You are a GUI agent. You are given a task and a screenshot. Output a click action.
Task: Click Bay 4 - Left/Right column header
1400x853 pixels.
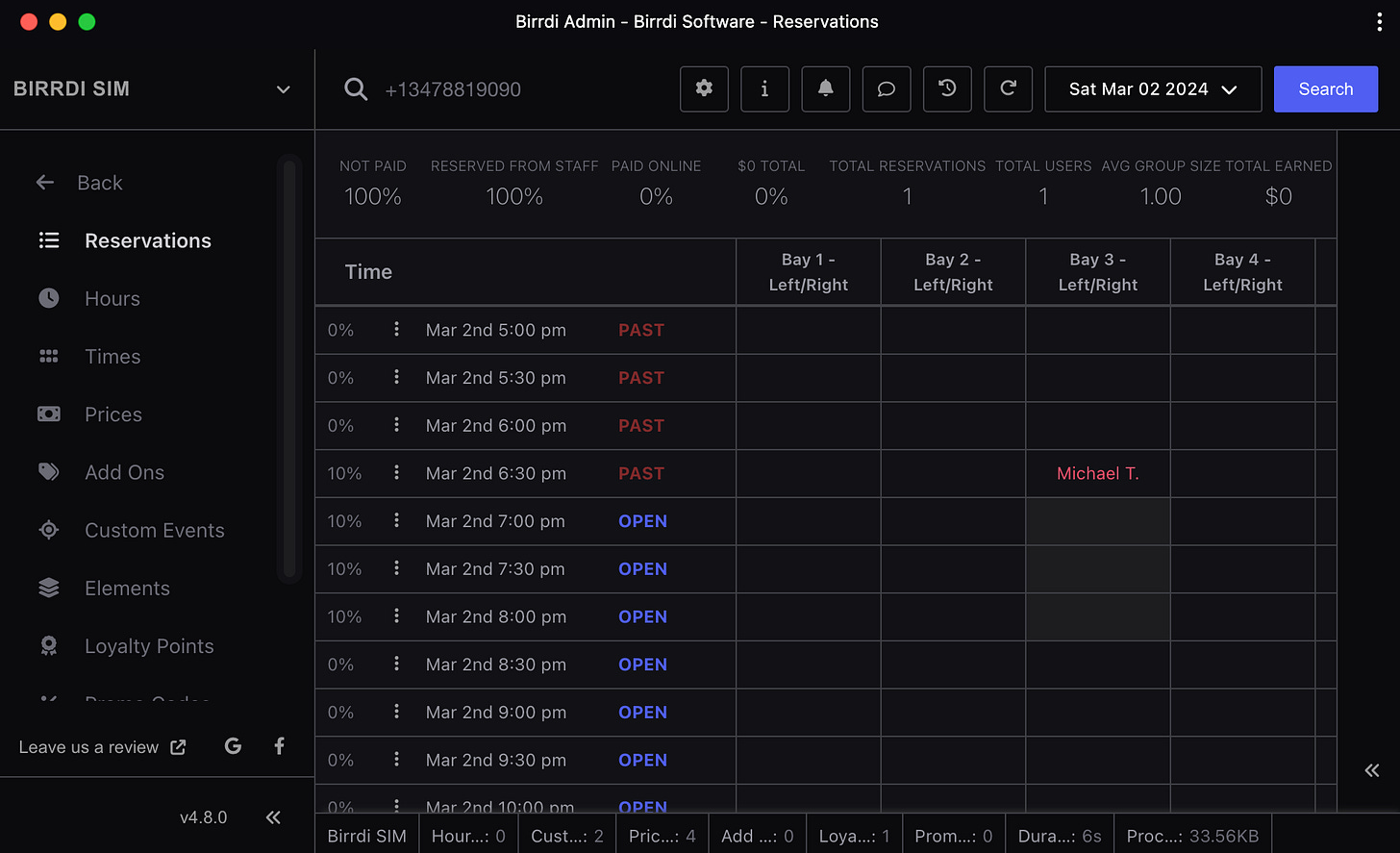coord(1242,272)
